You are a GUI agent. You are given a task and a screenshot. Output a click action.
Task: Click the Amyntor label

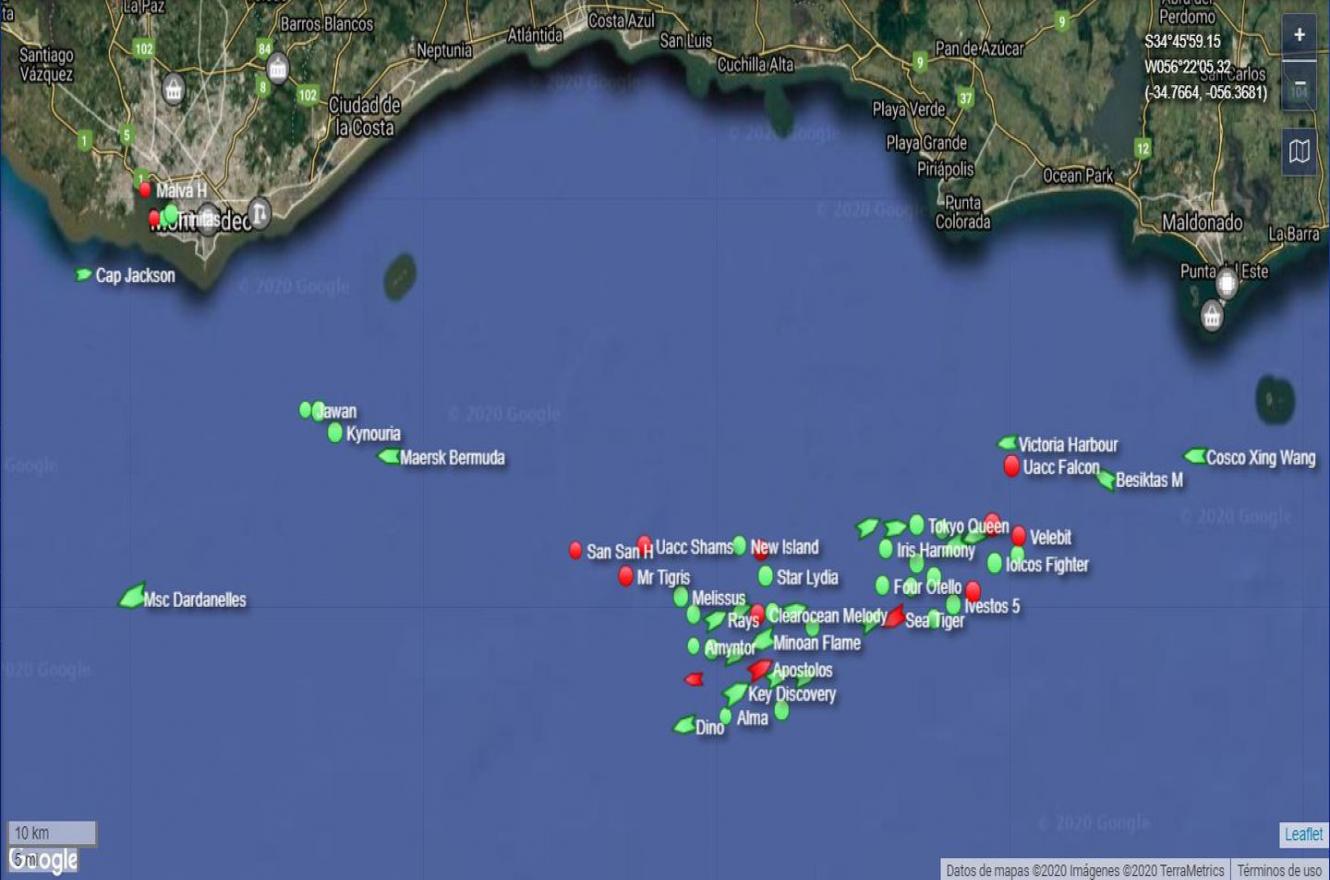click(x=731, y=649)
